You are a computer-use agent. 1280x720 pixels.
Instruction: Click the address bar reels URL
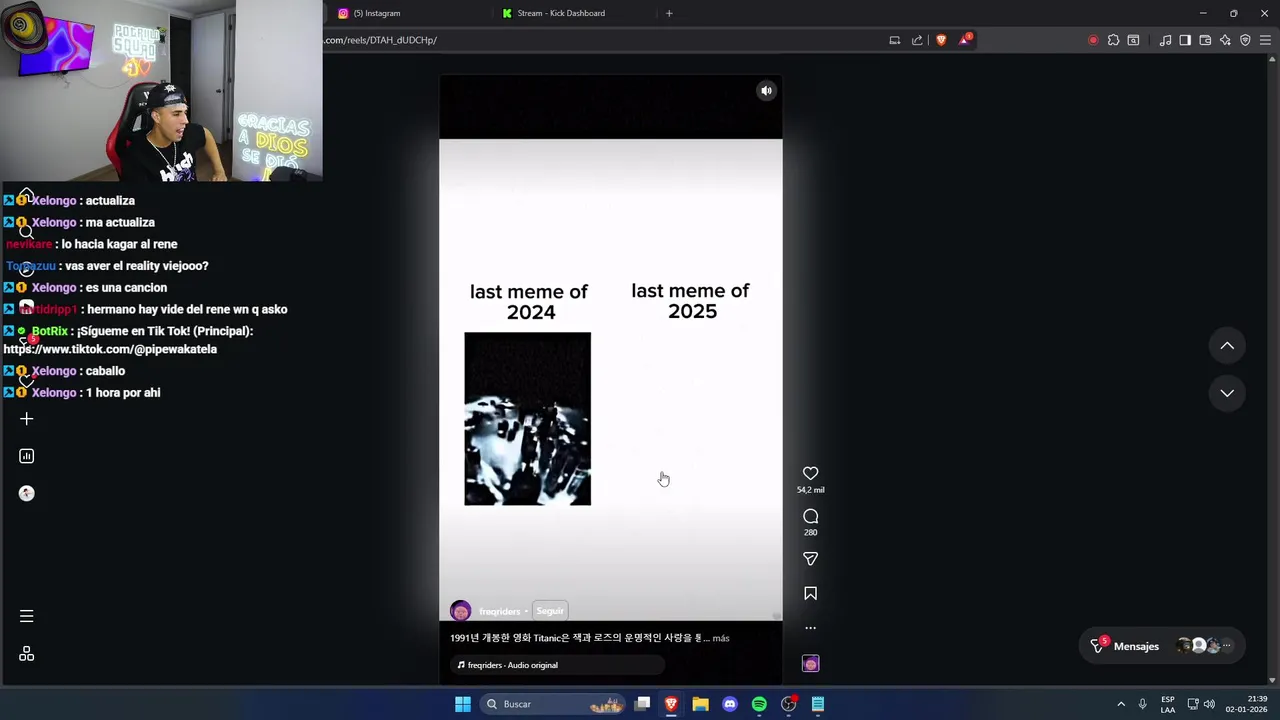coord(380,40)
